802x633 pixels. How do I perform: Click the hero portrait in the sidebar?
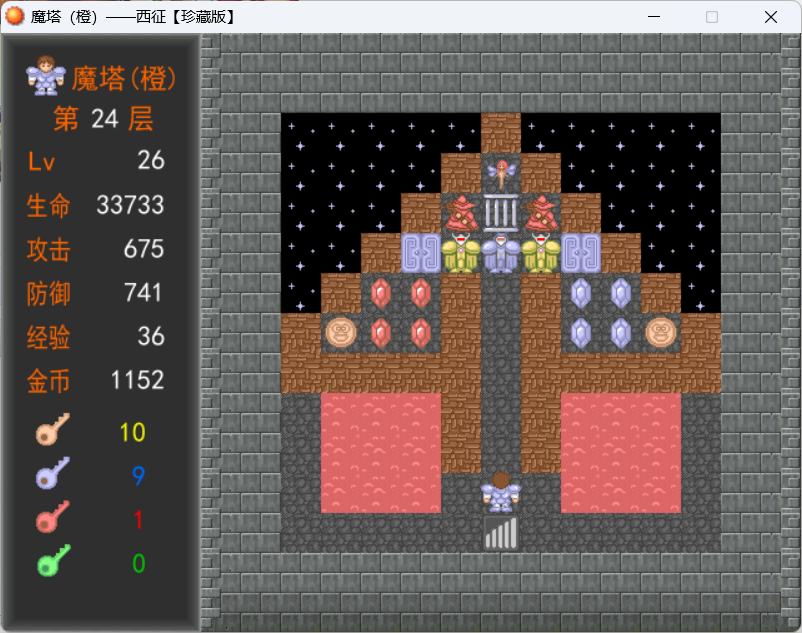click(46, 76)
